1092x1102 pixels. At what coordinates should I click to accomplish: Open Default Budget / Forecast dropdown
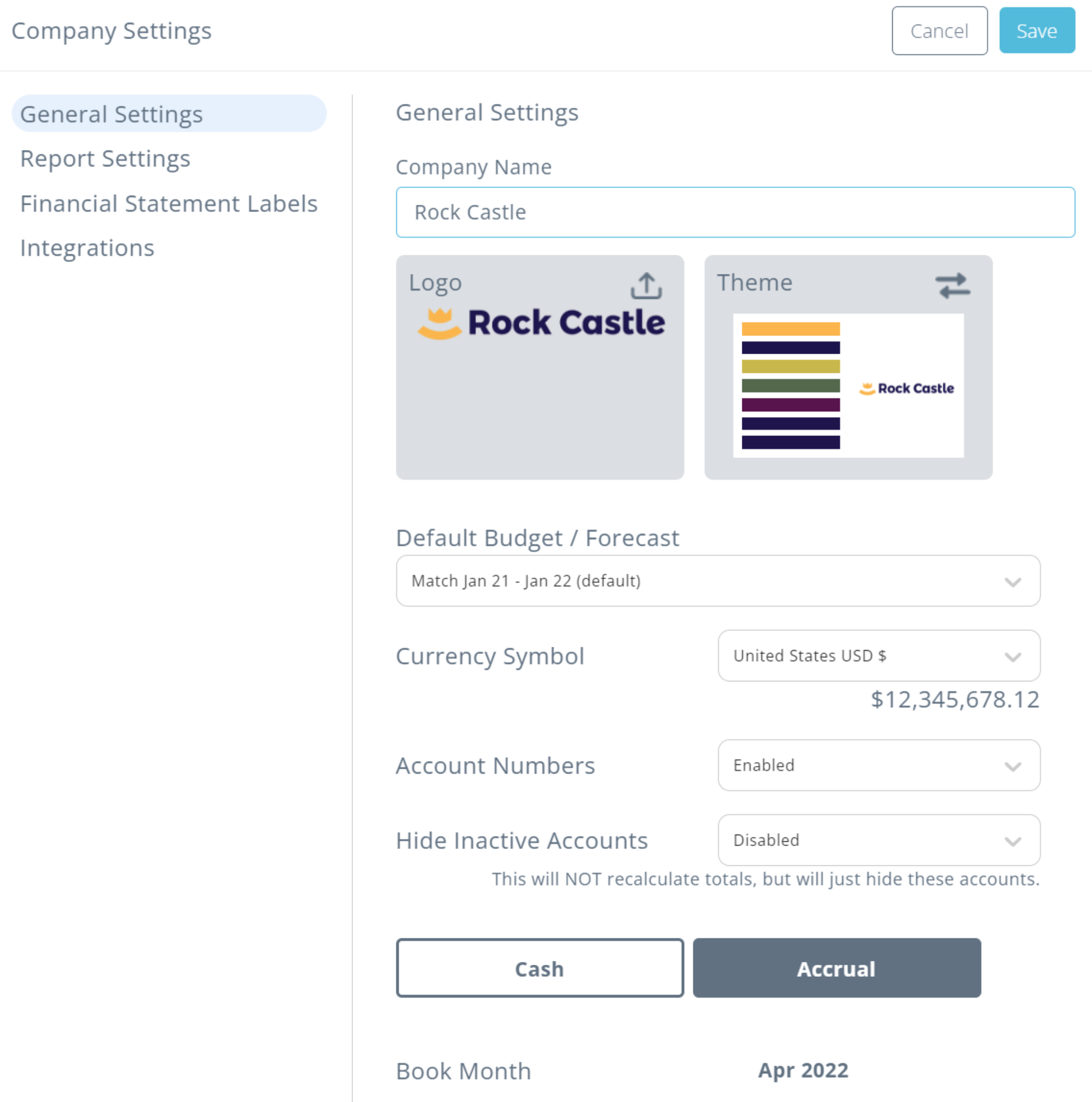718,581
